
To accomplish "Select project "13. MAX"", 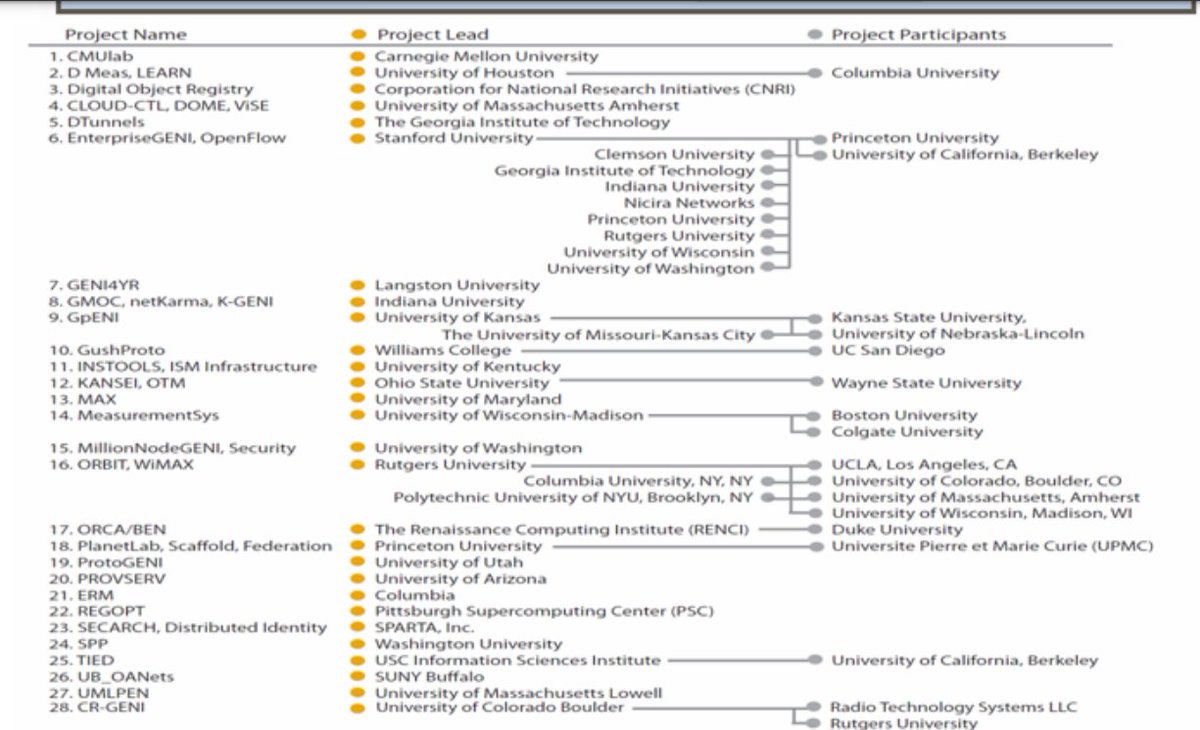I will (85, 399).
